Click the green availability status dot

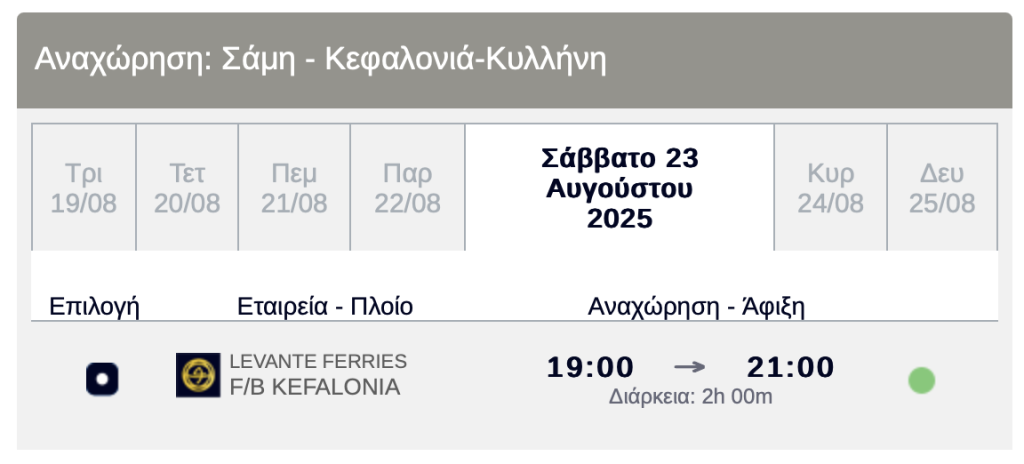pos(921,380)
